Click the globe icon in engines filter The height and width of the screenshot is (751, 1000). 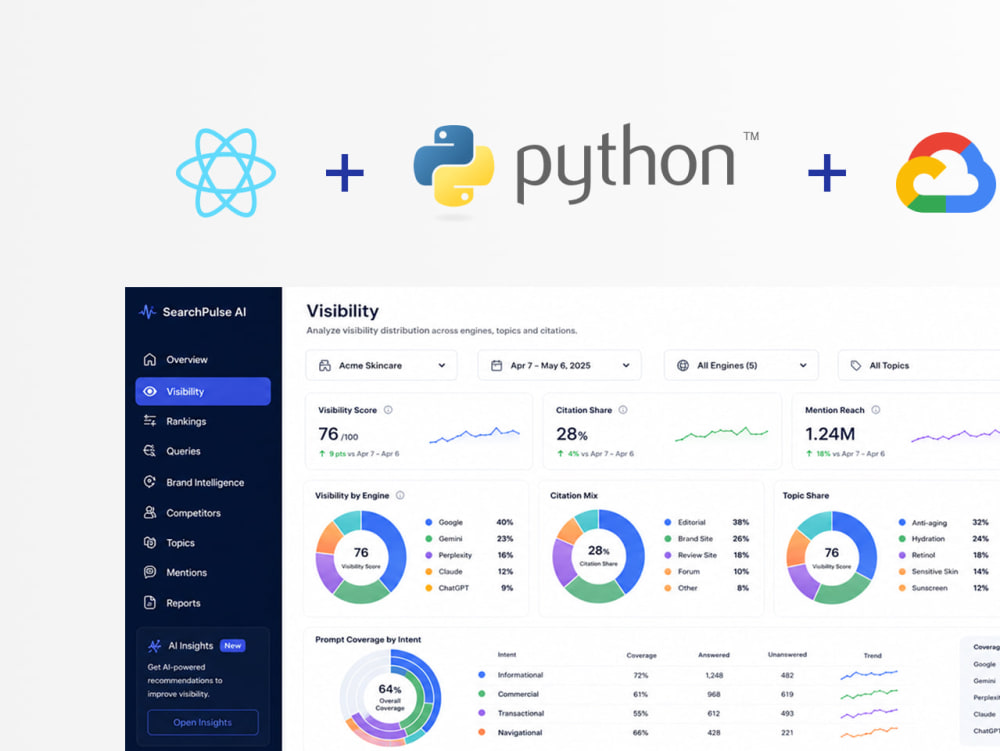tap(682, 365)
